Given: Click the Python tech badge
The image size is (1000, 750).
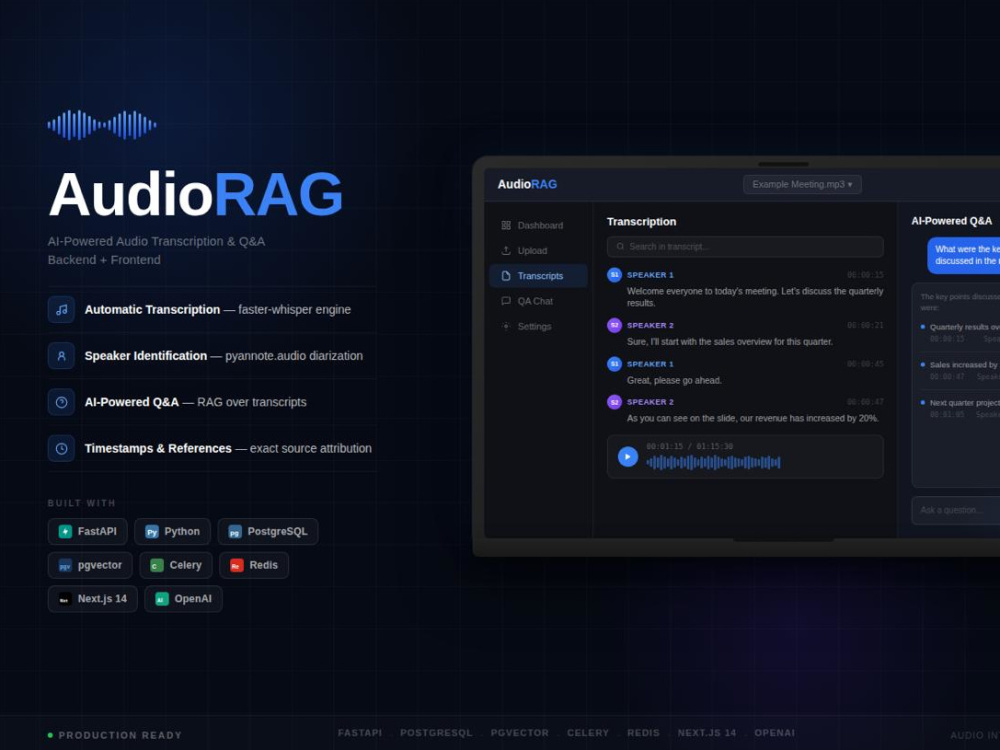Looking at the screenshot, I should point(172,532).
